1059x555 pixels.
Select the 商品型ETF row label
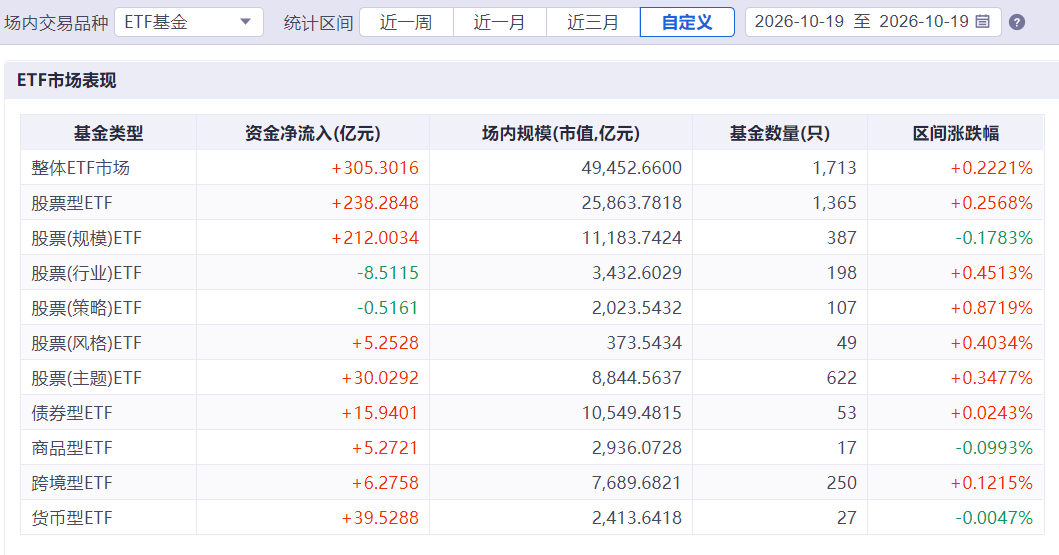tap(72, 448)
